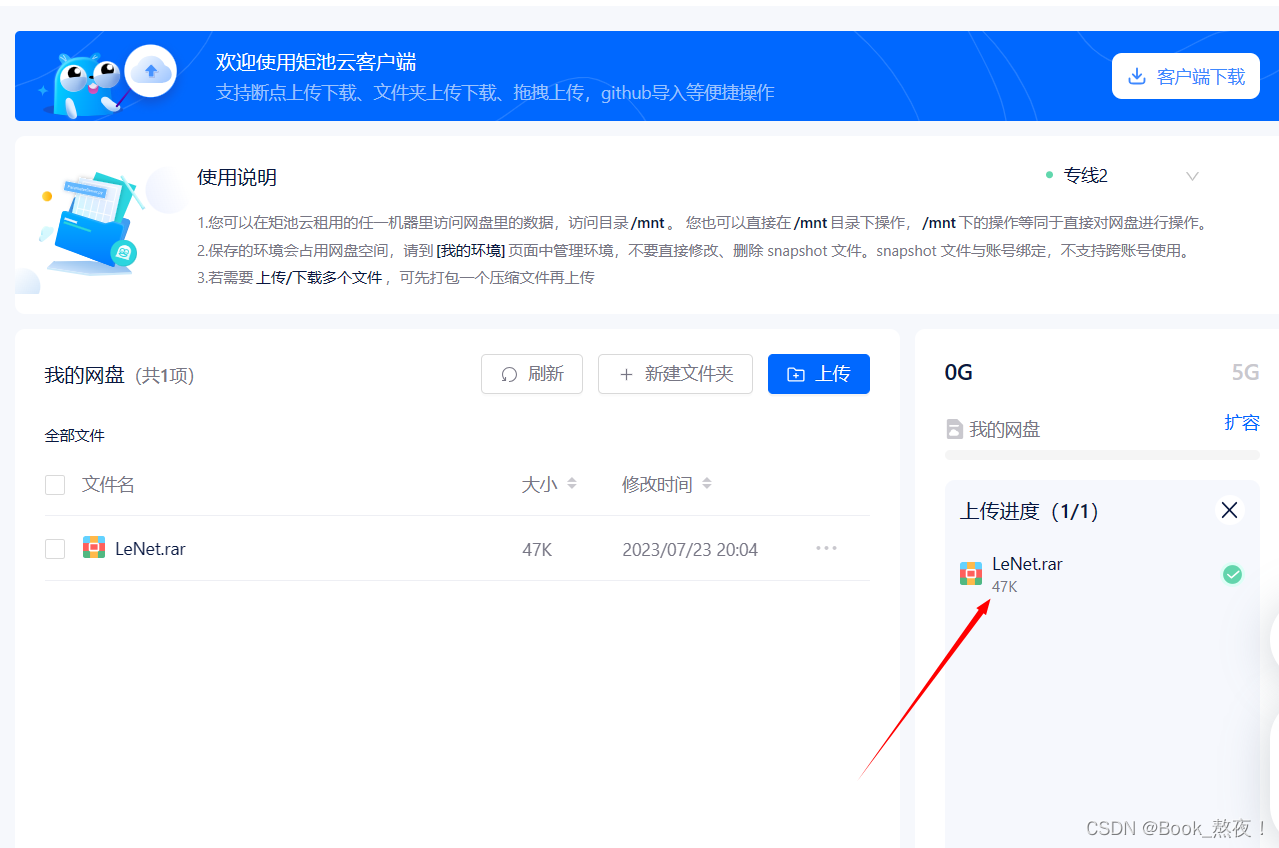Tick the LeNet.rar row checkbox
The image size is (1279, 848).
[x=55, y=549]
